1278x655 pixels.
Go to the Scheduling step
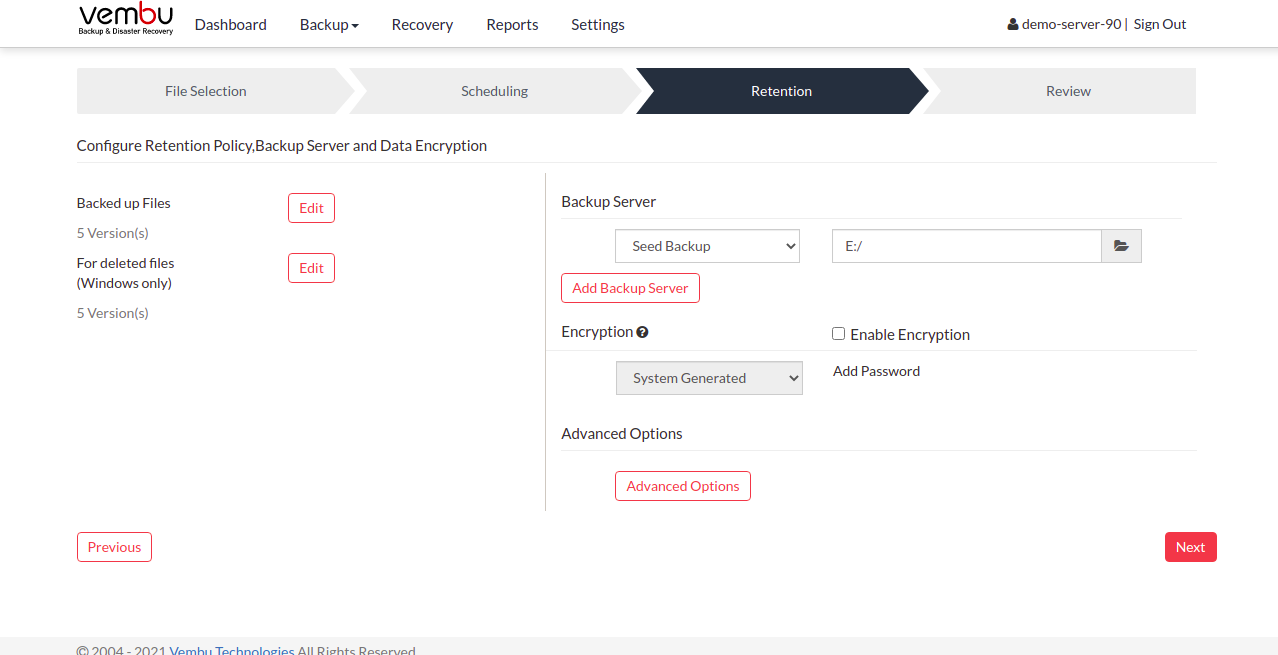(494, 91)
